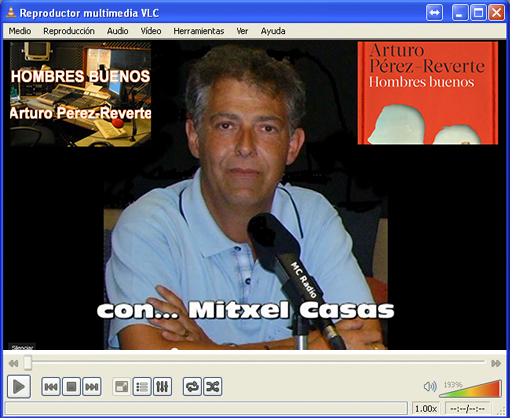Open the Herramientas menu
This screenshot has height=418, width=510.
click(x=199, y=31)
